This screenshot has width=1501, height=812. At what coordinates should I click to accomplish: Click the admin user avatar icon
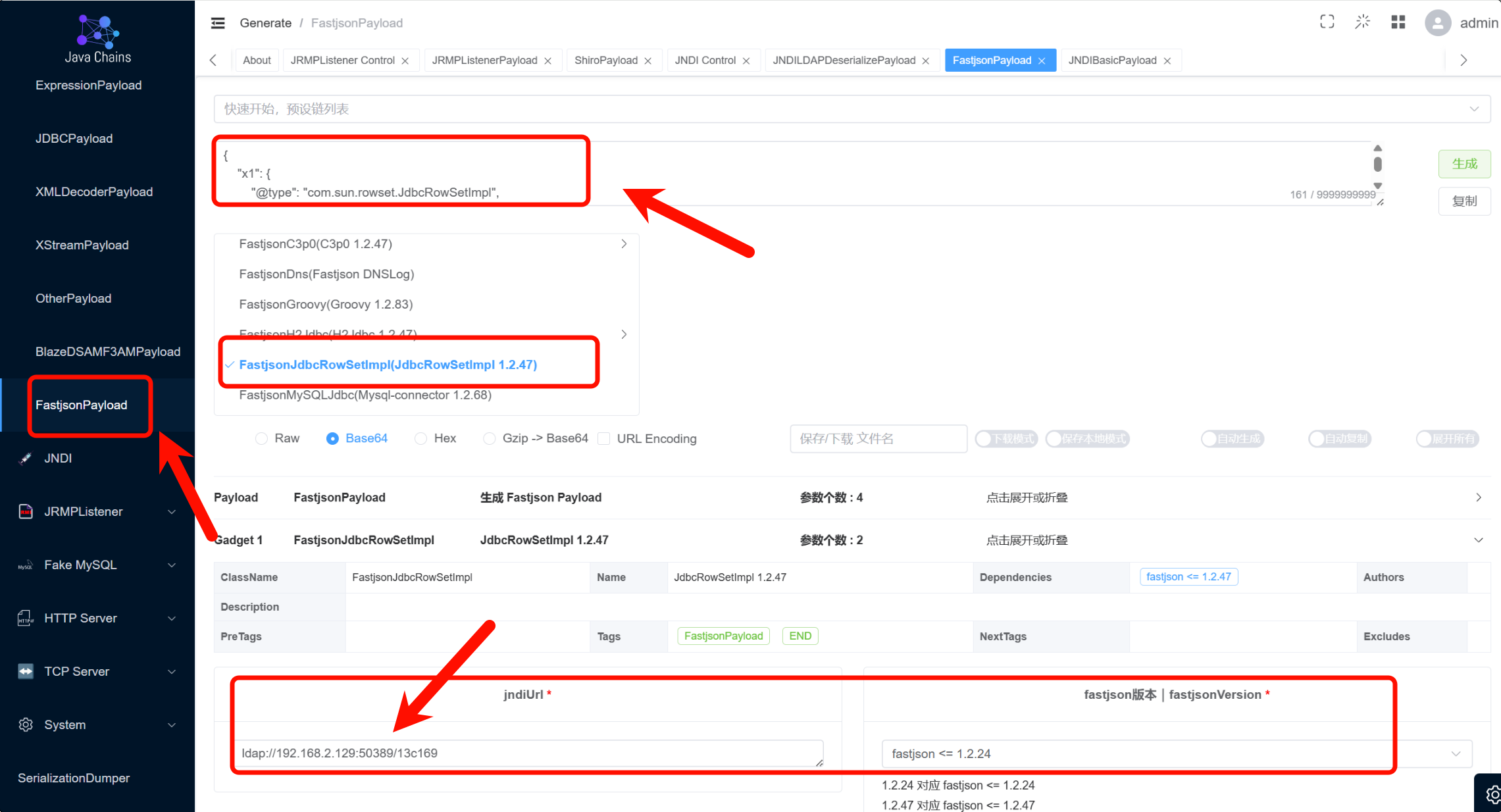[1437, 23]
